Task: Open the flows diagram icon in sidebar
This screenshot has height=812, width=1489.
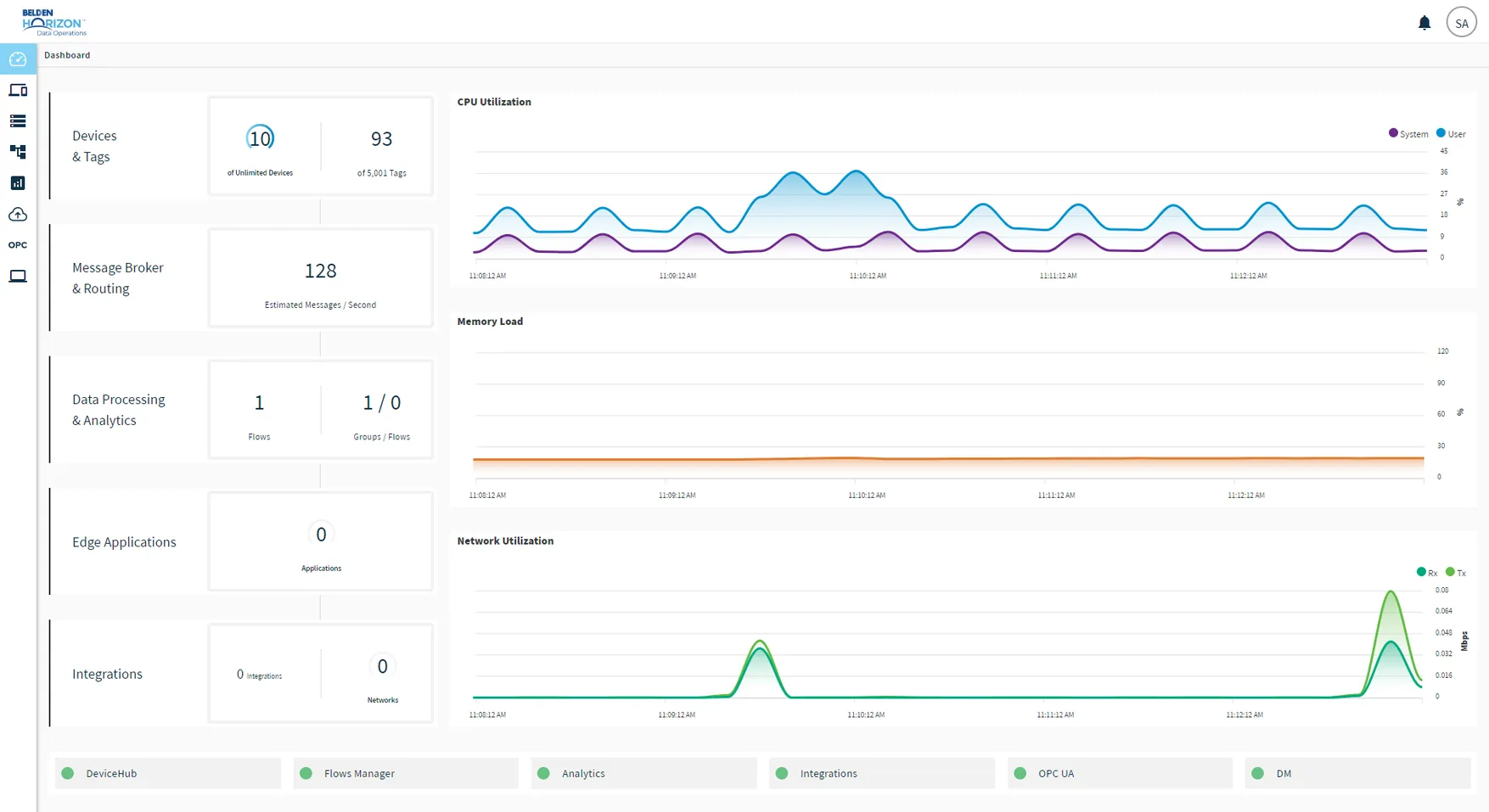Action: coord(18,152)
